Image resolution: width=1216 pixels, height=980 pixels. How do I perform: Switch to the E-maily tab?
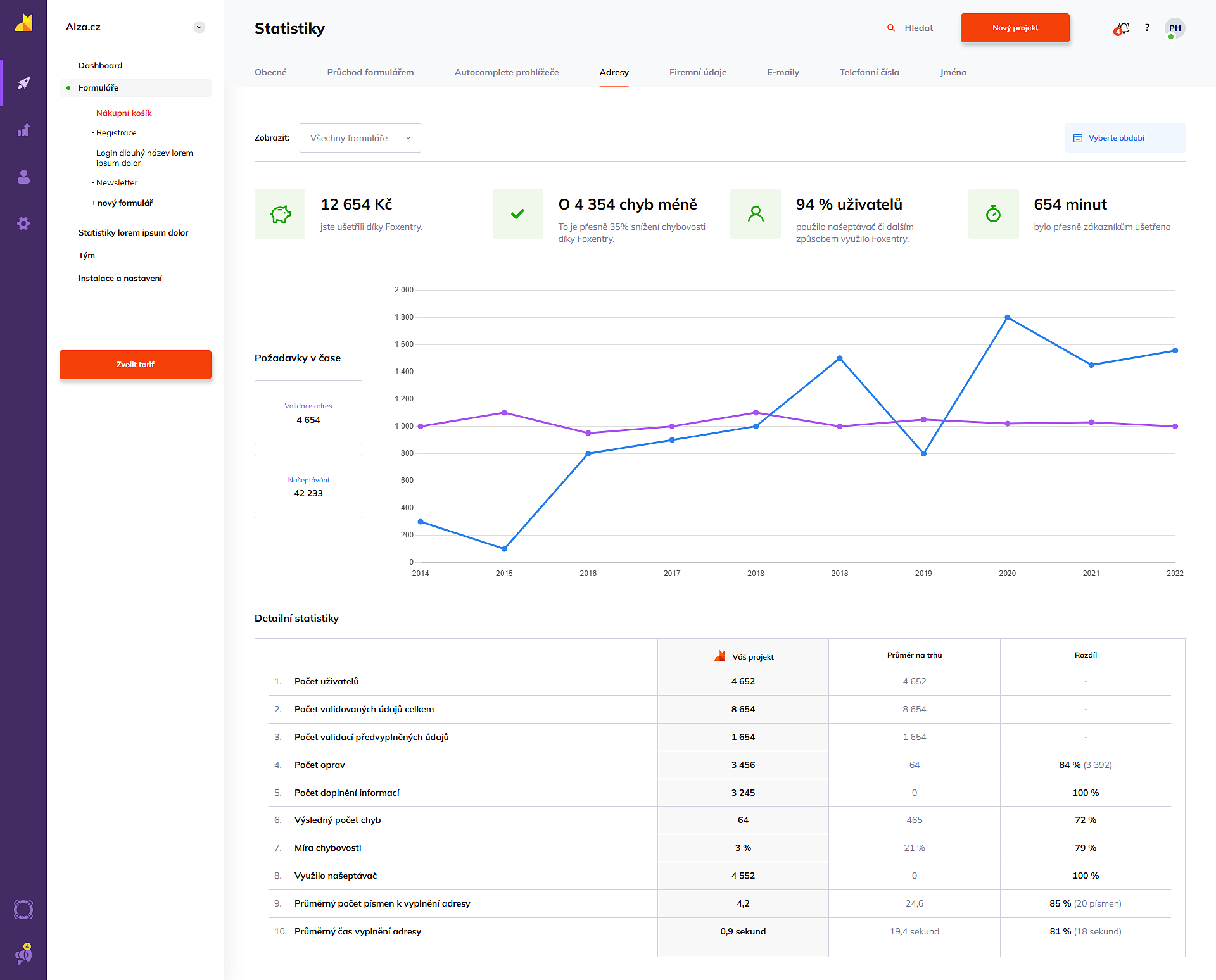[x=783, y=72]
